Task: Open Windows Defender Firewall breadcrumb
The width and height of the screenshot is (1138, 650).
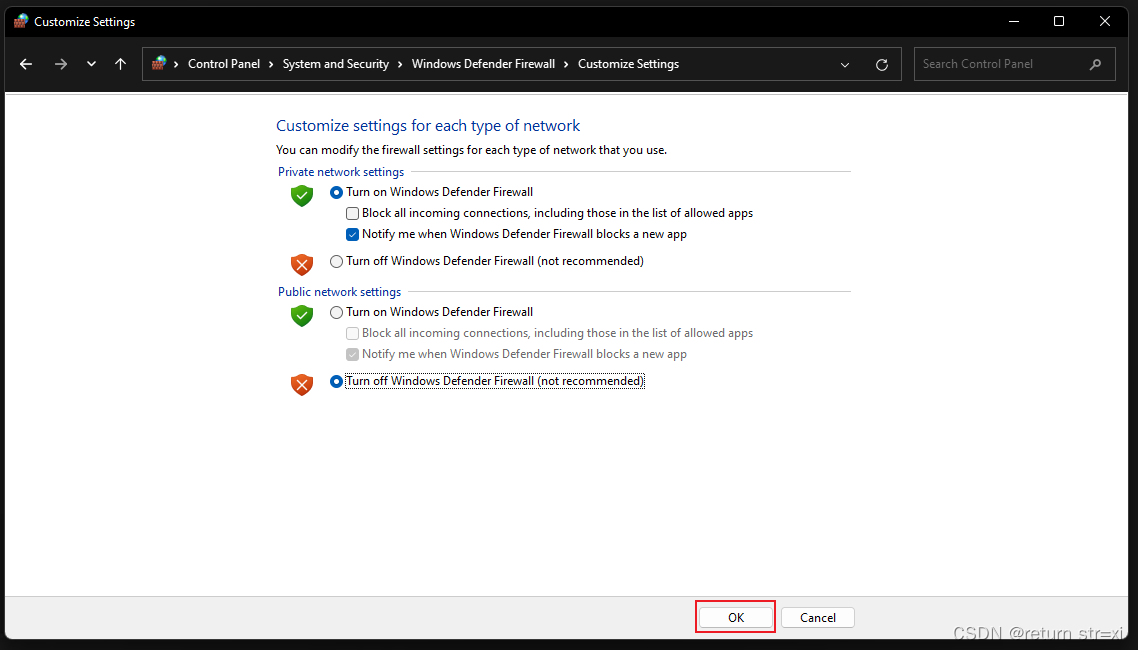Action: coord(483,64)
